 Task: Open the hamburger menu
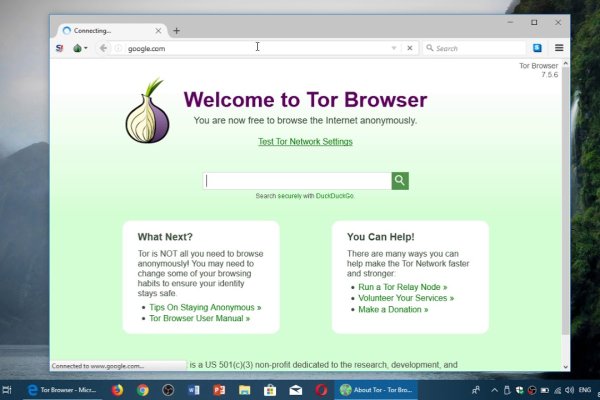point(559,48)
